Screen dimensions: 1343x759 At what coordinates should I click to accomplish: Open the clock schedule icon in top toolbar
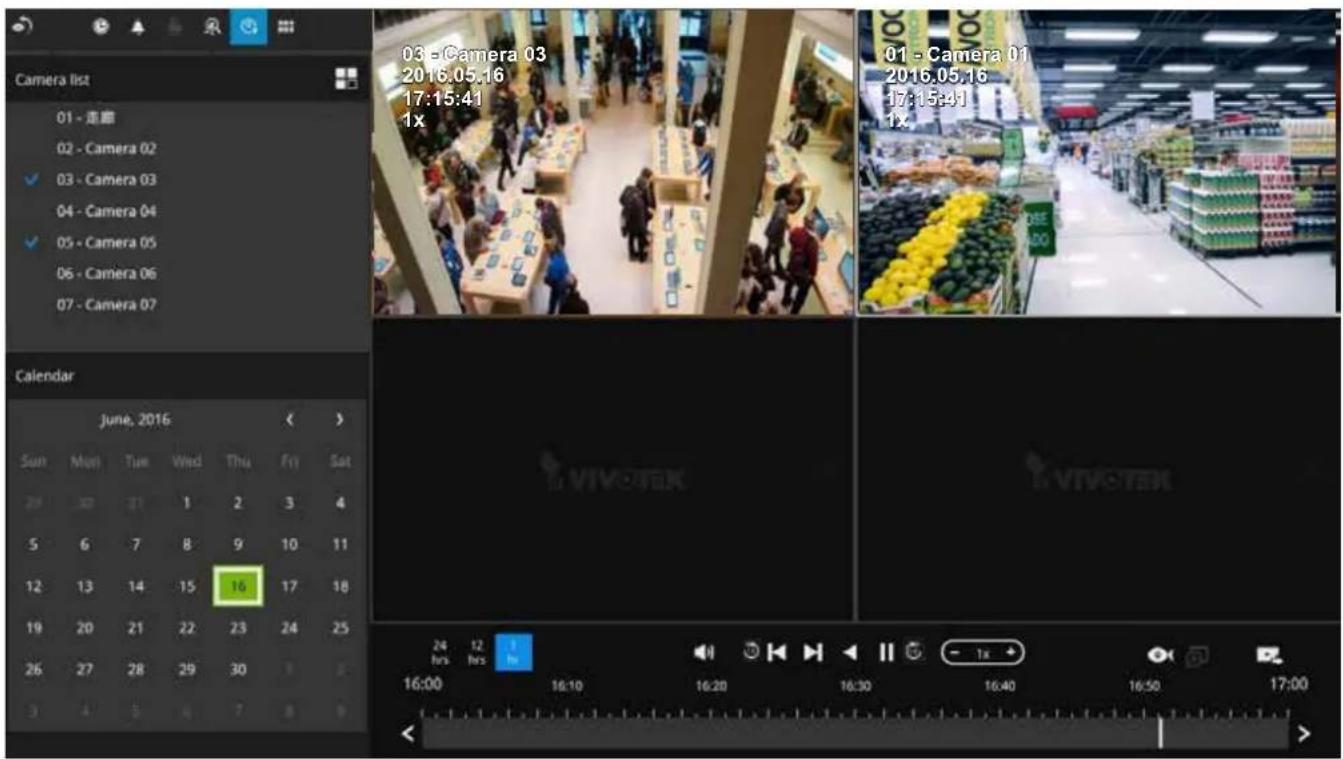(101, 29)
